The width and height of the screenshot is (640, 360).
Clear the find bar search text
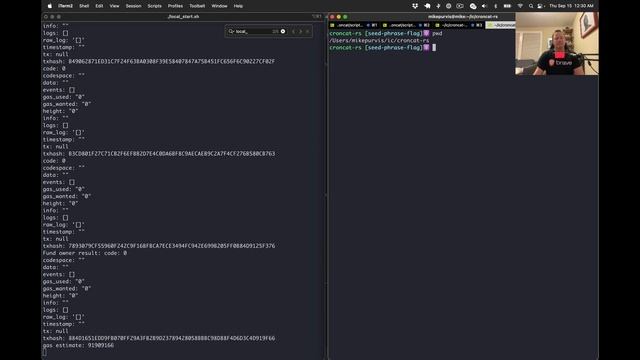pos(283,31)
